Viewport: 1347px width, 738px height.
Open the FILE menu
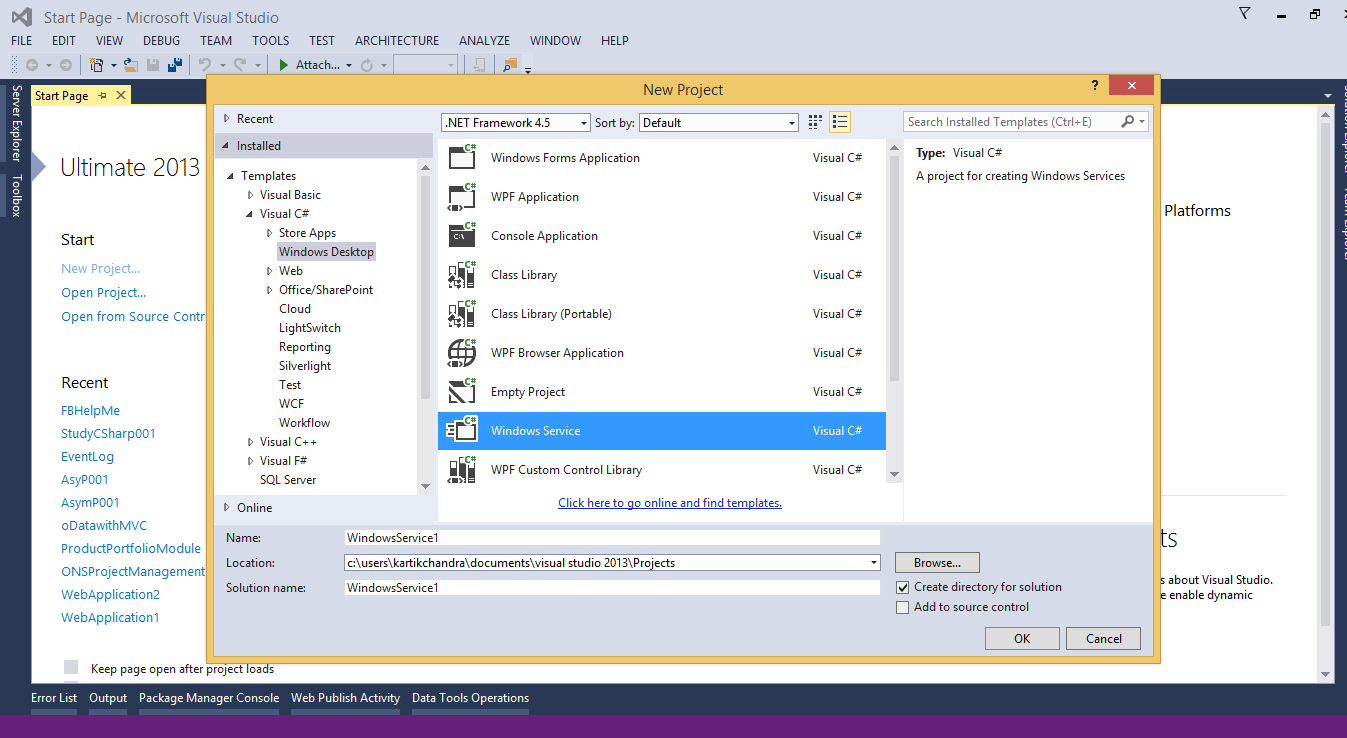pos(22,41)
